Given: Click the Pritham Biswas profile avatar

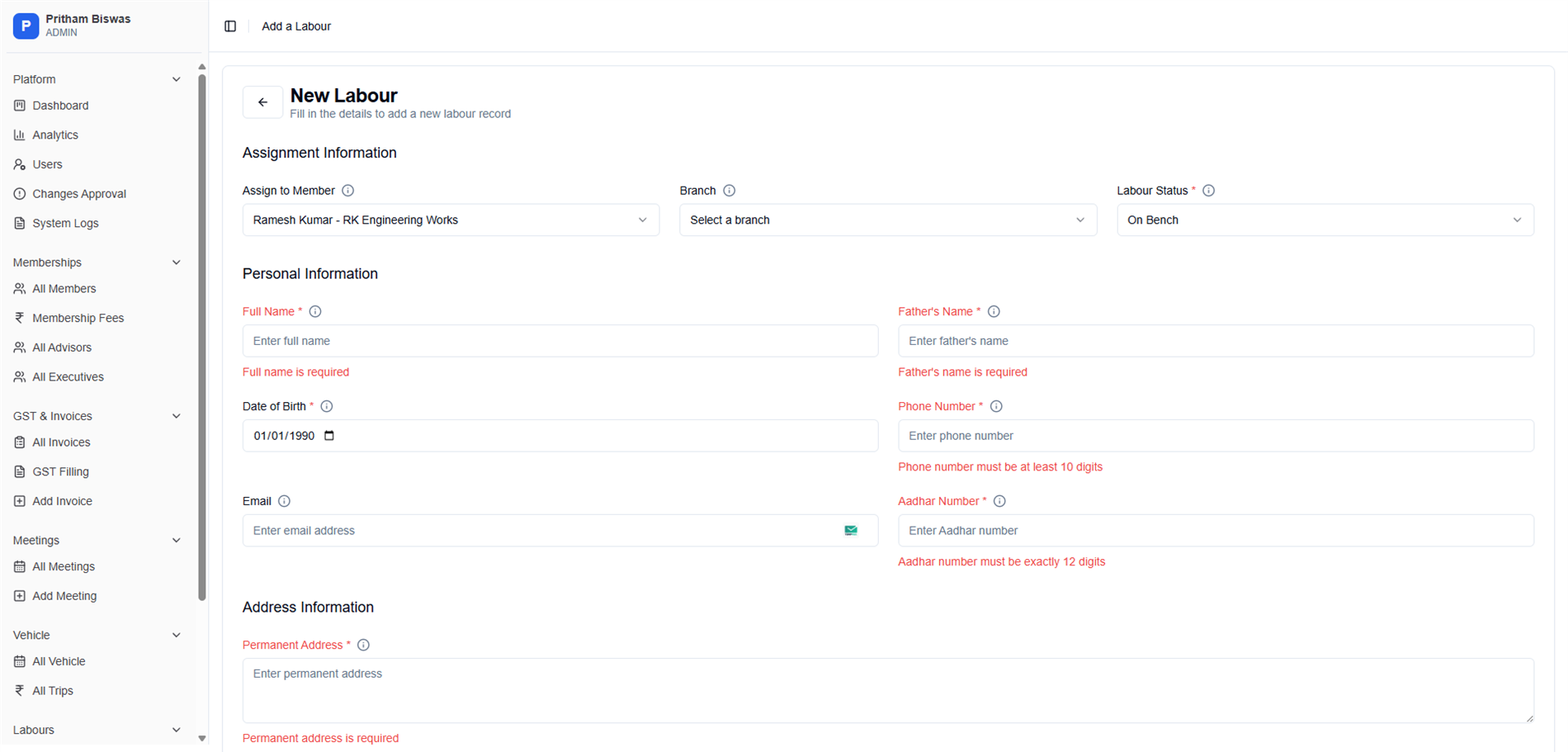Looking at the screenshot, I should tap(26, 26).
